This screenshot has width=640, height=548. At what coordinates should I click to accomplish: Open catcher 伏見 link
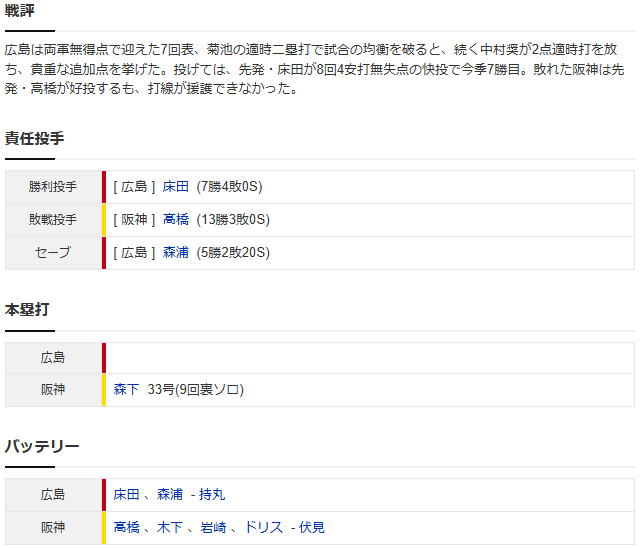[312, 527]
